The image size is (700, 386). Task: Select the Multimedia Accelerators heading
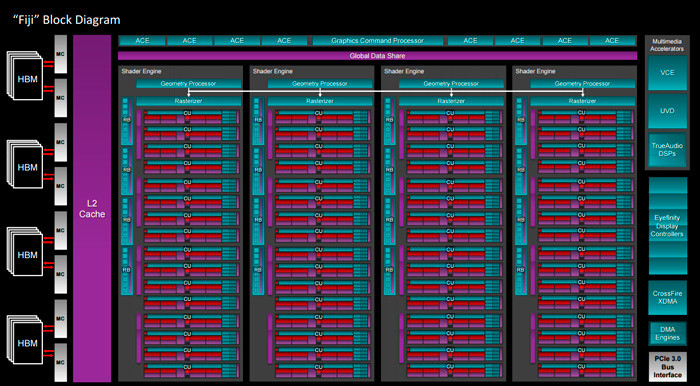(x=667, y=45)
